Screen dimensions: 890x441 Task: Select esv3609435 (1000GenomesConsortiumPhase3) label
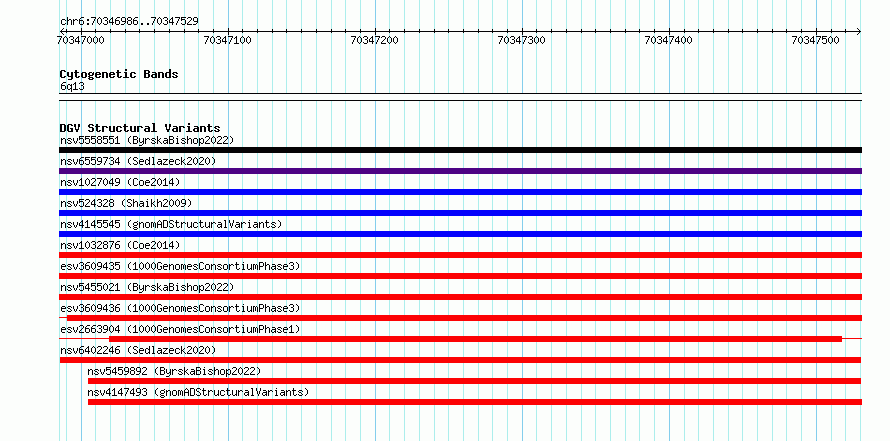180,266
